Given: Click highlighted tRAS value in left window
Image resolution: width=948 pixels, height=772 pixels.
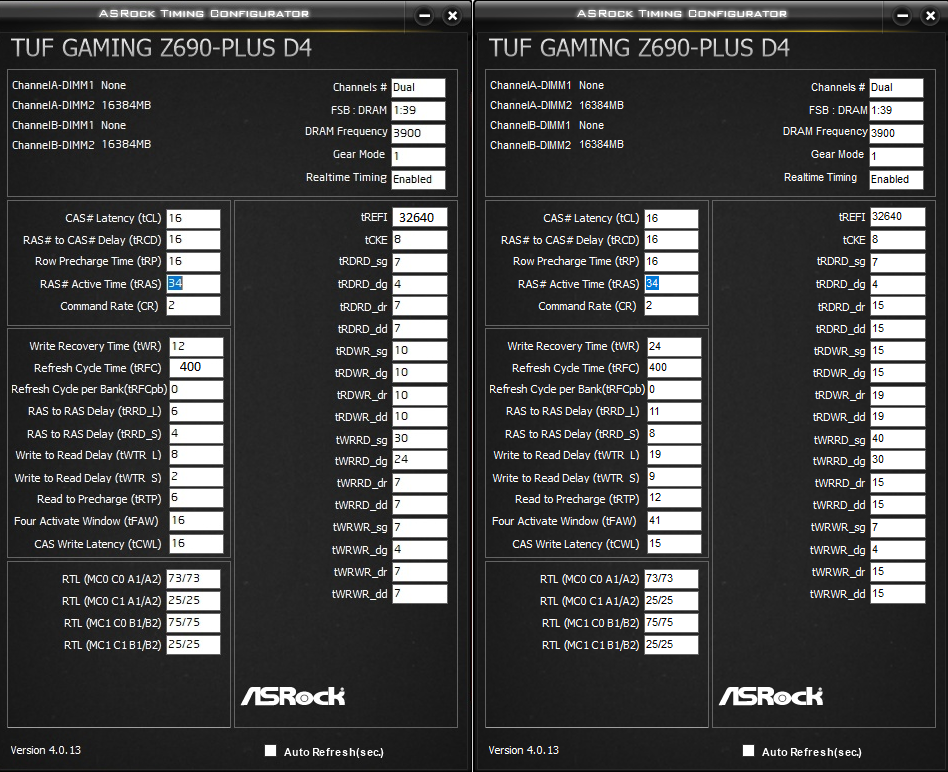Looking at the screenshot, I should pyautogui.click(x=175, y=284).
